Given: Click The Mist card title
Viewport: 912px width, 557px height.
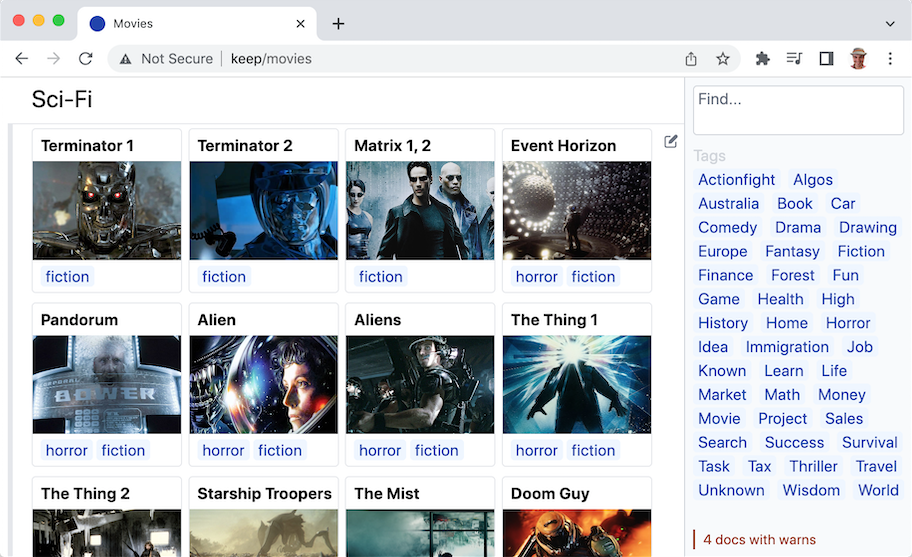Looking at the screenshot, I should [387, 494].
